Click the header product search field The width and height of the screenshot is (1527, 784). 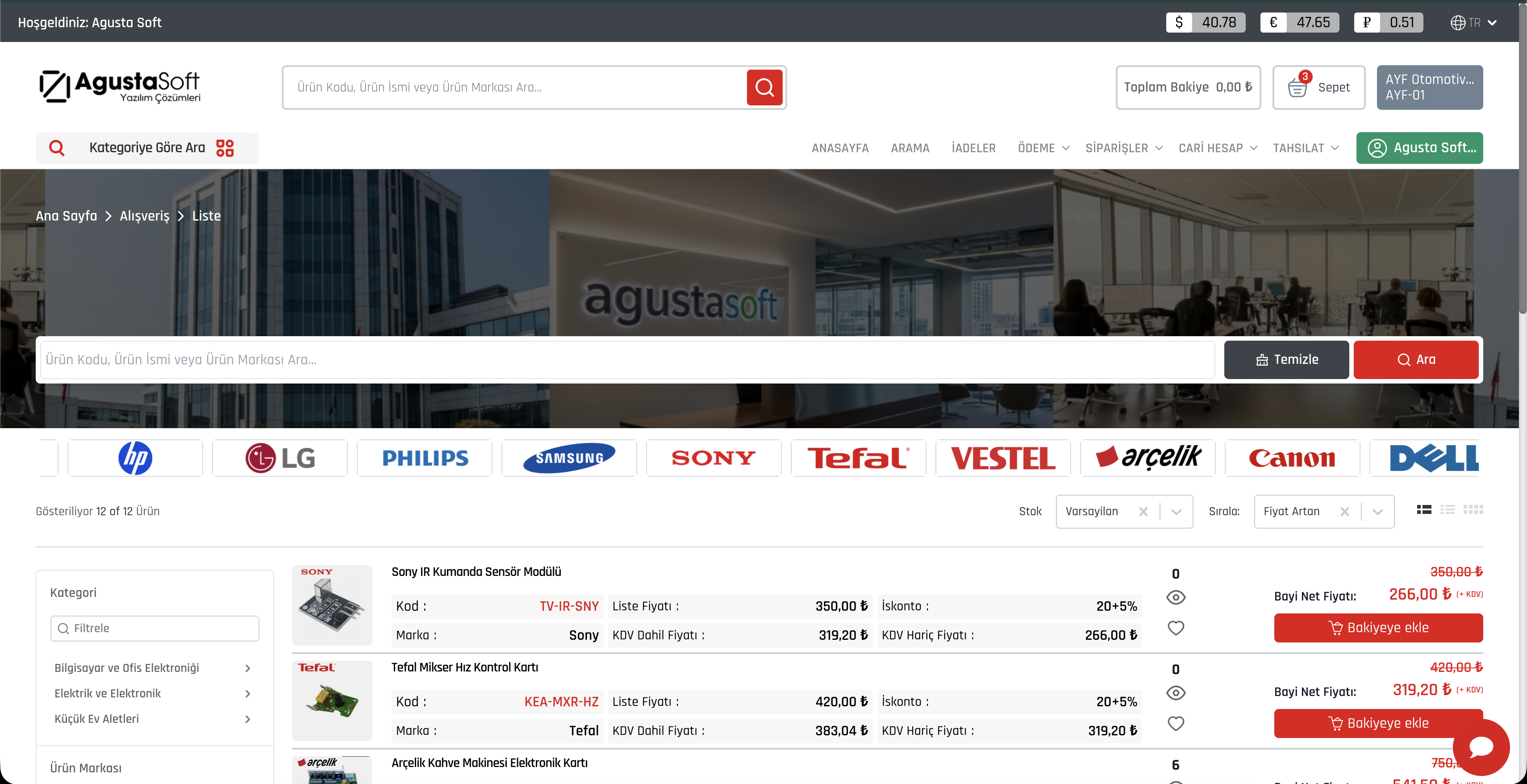coord(514,87)
